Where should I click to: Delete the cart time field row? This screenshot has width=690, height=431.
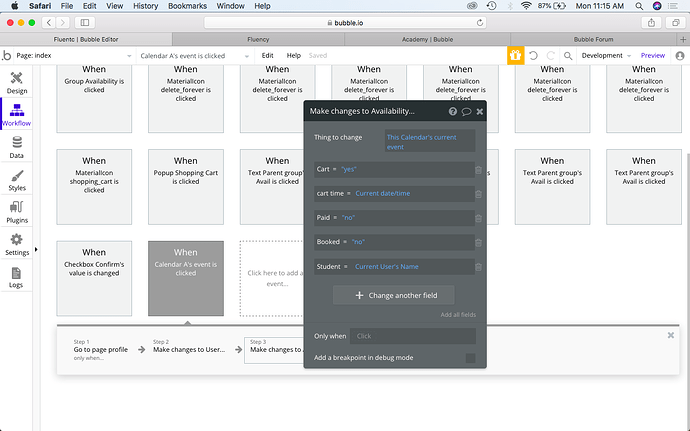[478, 194]
